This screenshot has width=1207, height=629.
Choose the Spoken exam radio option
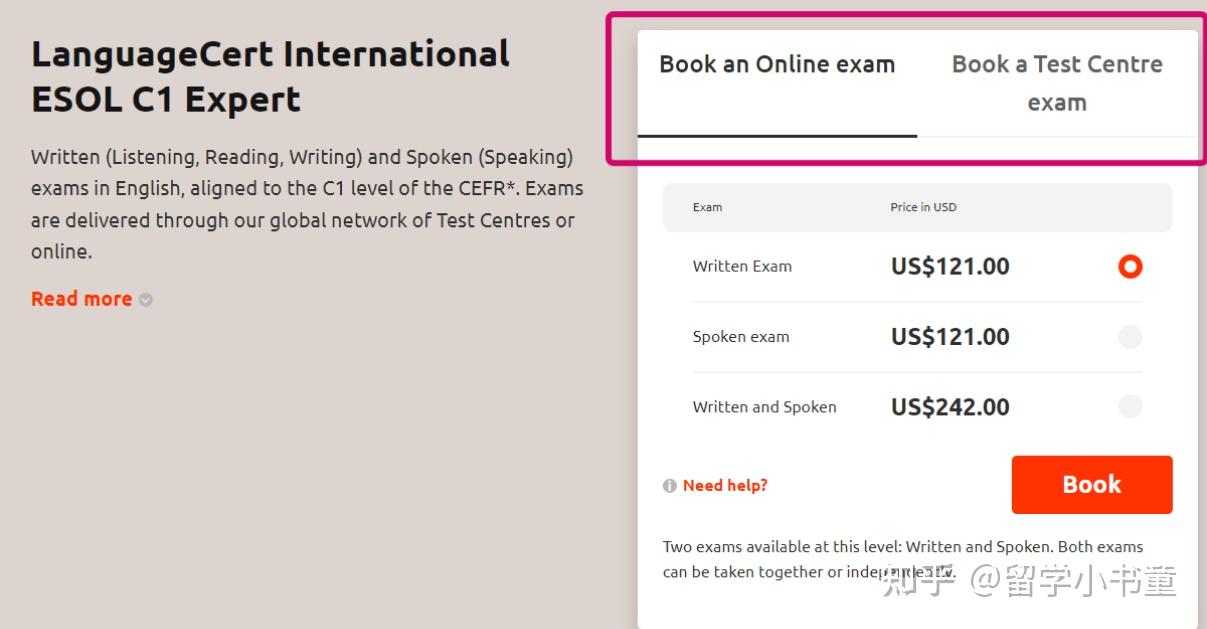1130,337
